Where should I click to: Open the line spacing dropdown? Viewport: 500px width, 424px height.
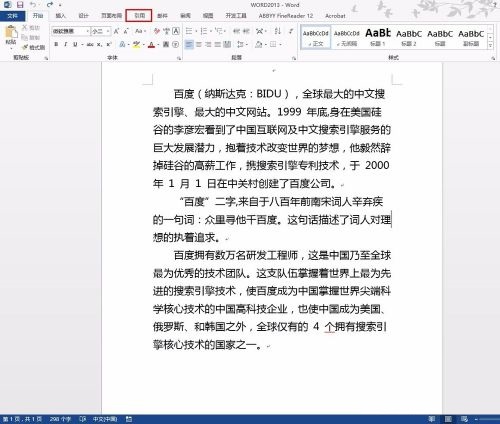coord(242,44)
